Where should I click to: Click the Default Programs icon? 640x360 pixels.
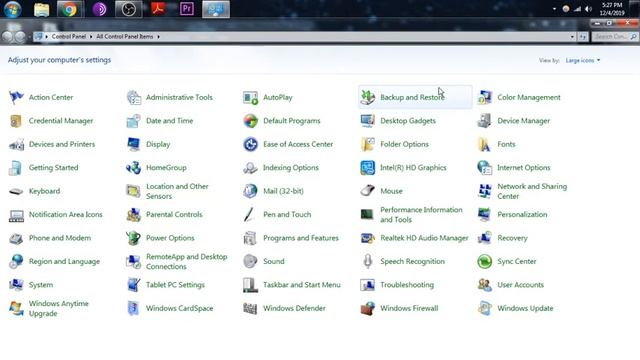point(250,121)
